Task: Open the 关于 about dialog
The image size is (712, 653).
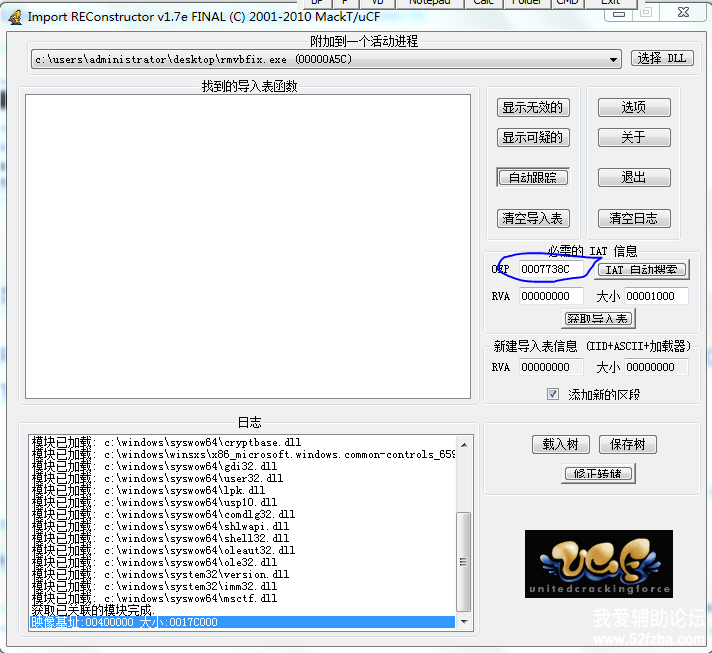Action: (634, 138)
